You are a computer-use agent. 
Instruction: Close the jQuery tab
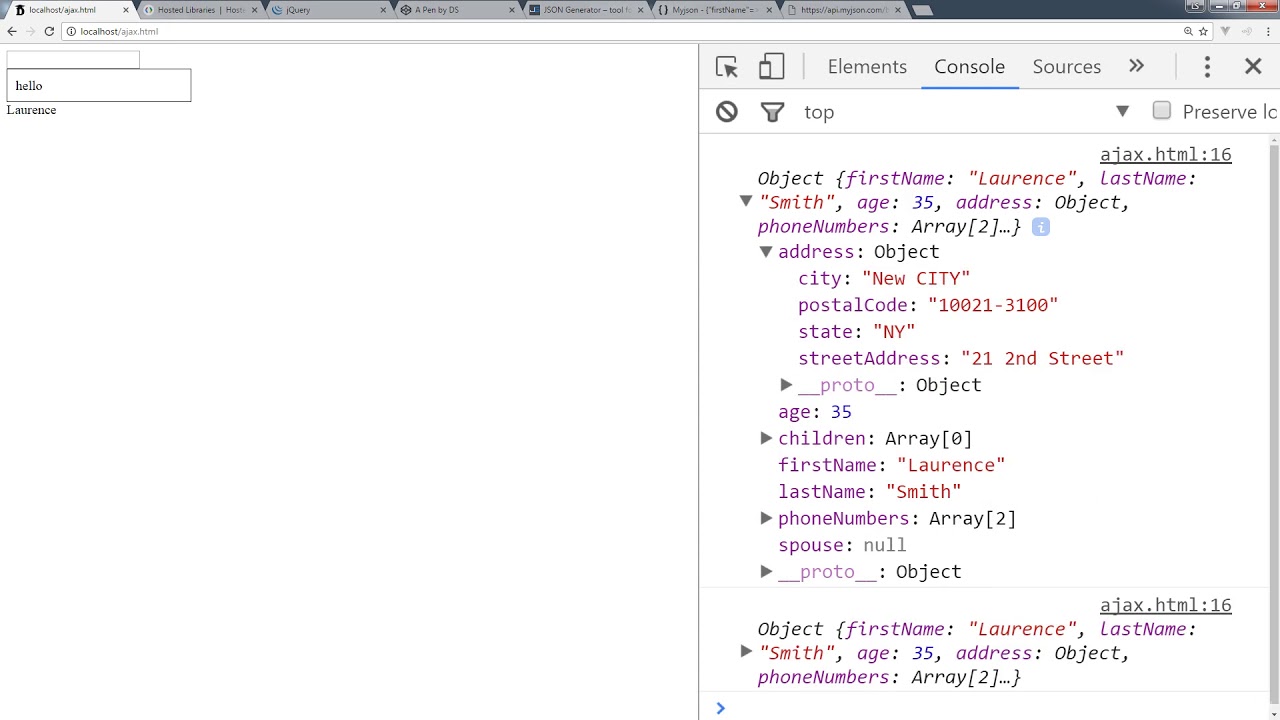click(384, 10)
